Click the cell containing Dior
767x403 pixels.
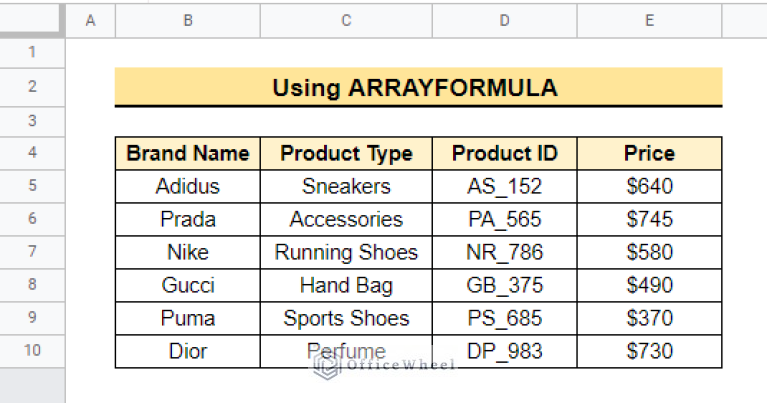point(188,351)
